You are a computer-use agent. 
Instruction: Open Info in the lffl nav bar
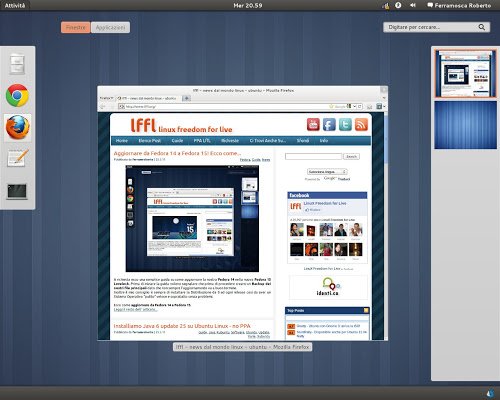pyautogui.click(x=324, y=141)
